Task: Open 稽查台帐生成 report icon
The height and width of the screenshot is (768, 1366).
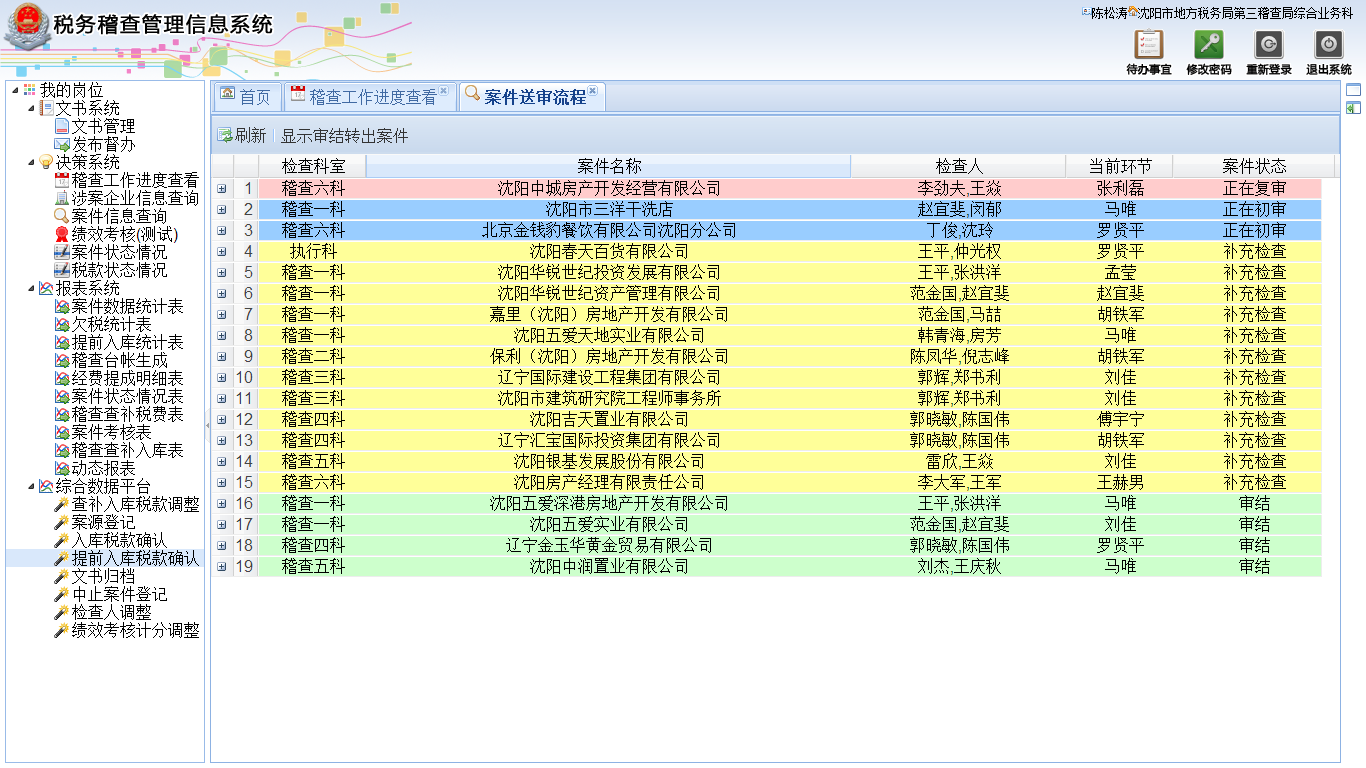Action: click(62, 361)
